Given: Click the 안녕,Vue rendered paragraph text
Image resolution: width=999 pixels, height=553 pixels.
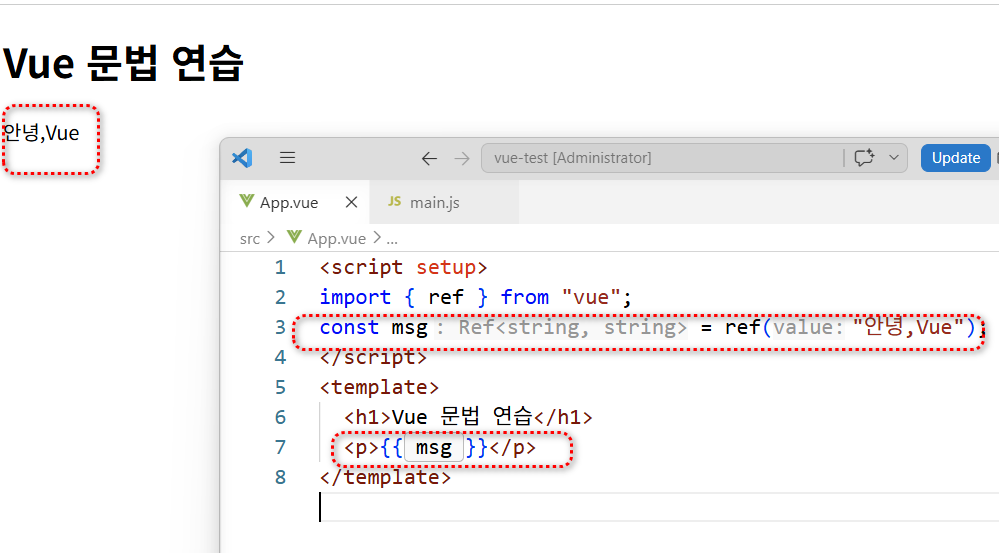Looking at the screenshot, I should pyautogui.click(x=41, y=133).
